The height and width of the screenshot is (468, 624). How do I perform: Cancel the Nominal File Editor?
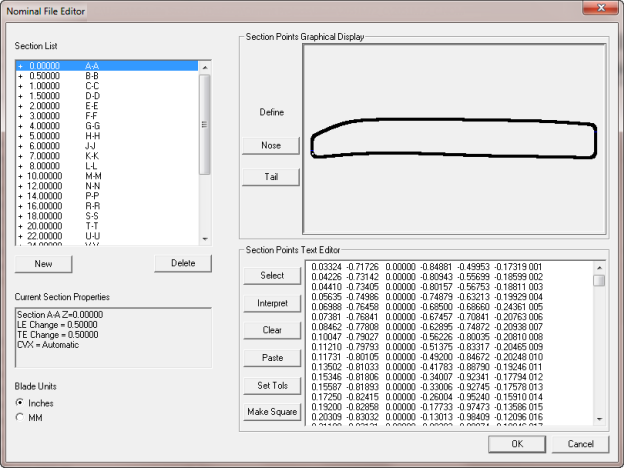tap(580, 443)
